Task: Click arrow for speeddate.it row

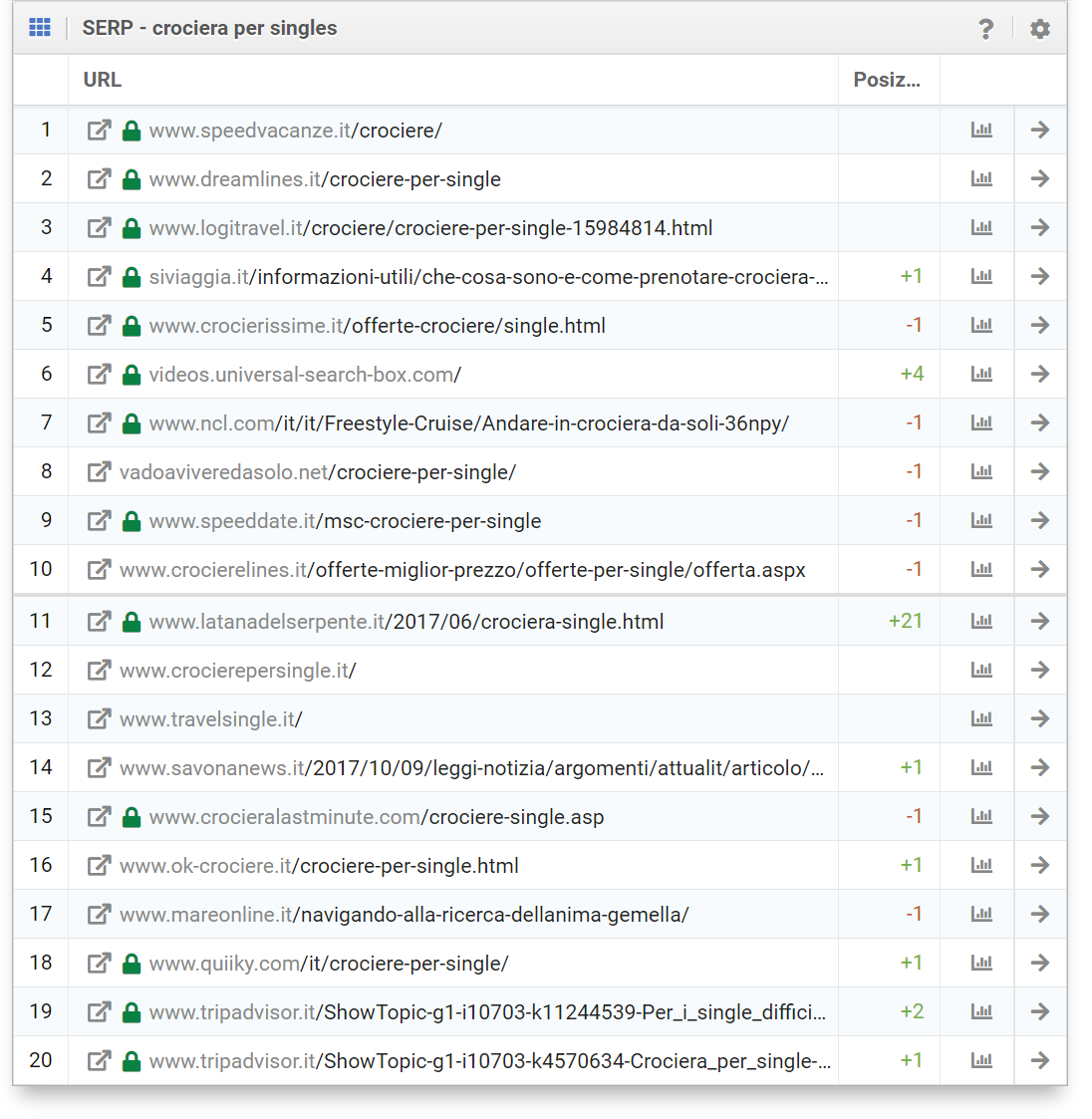Action: 1040,520
